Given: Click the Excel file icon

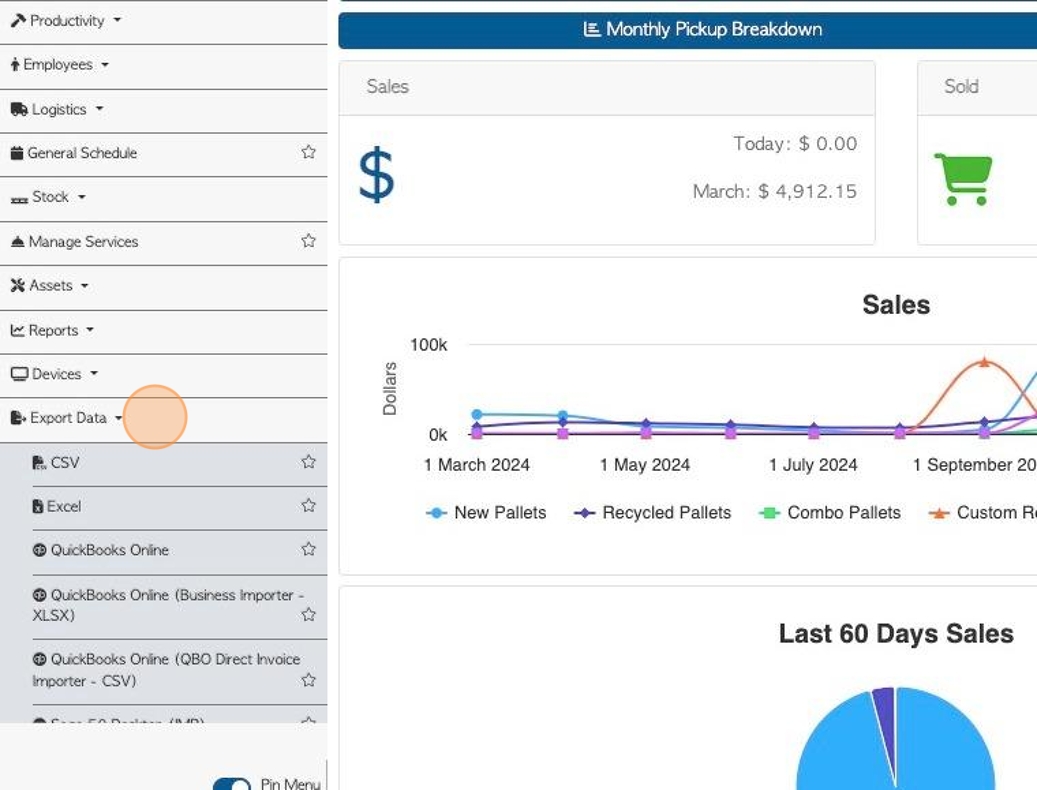Looking at the screenshot, I should [x=38, y=506].
